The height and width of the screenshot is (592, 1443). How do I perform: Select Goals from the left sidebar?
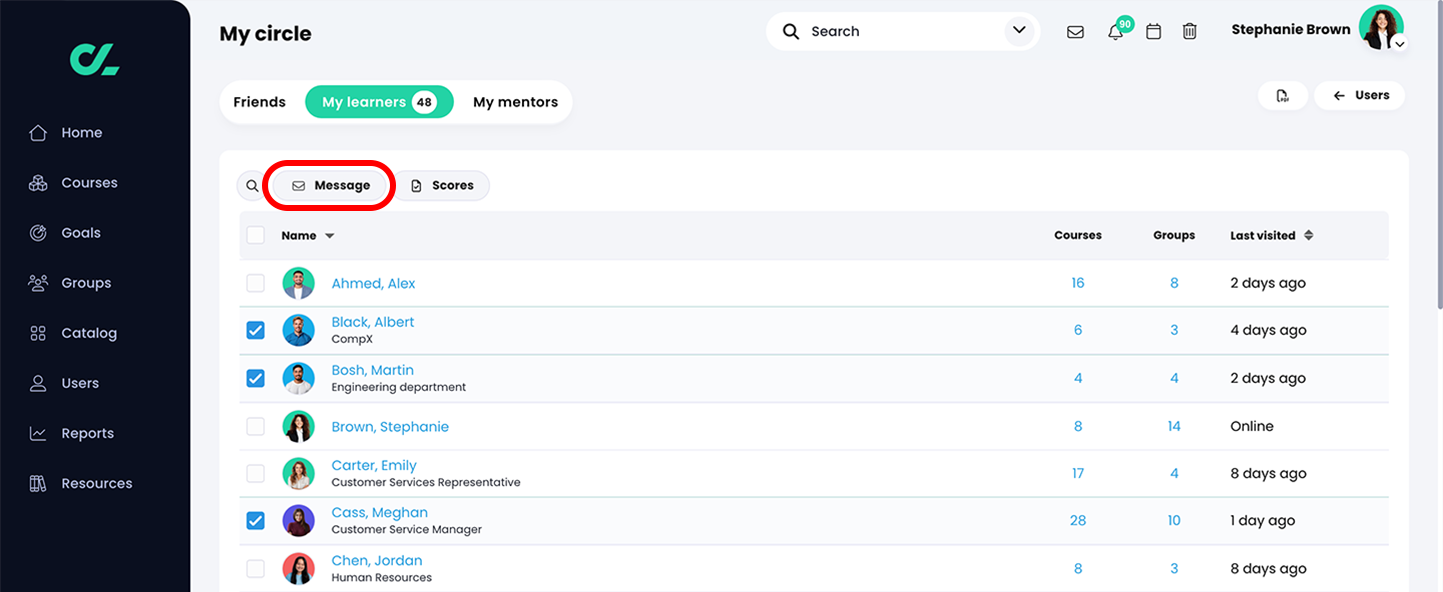pos(81,232)
